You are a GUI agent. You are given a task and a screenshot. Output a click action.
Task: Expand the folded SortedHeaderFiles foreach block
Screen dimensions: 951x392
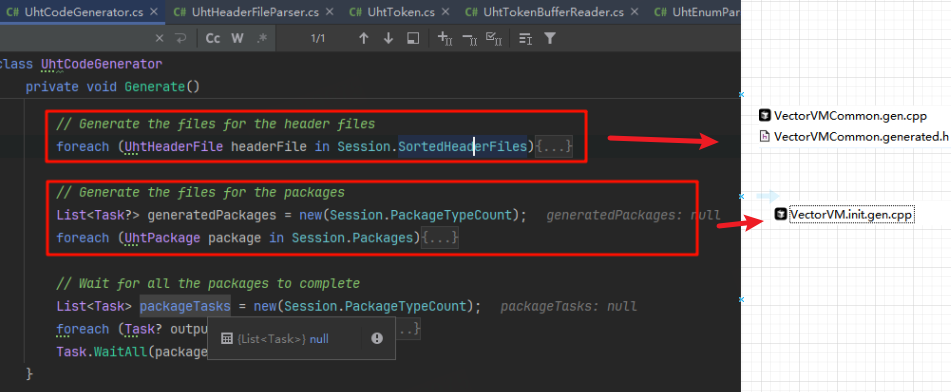(554, 146)
